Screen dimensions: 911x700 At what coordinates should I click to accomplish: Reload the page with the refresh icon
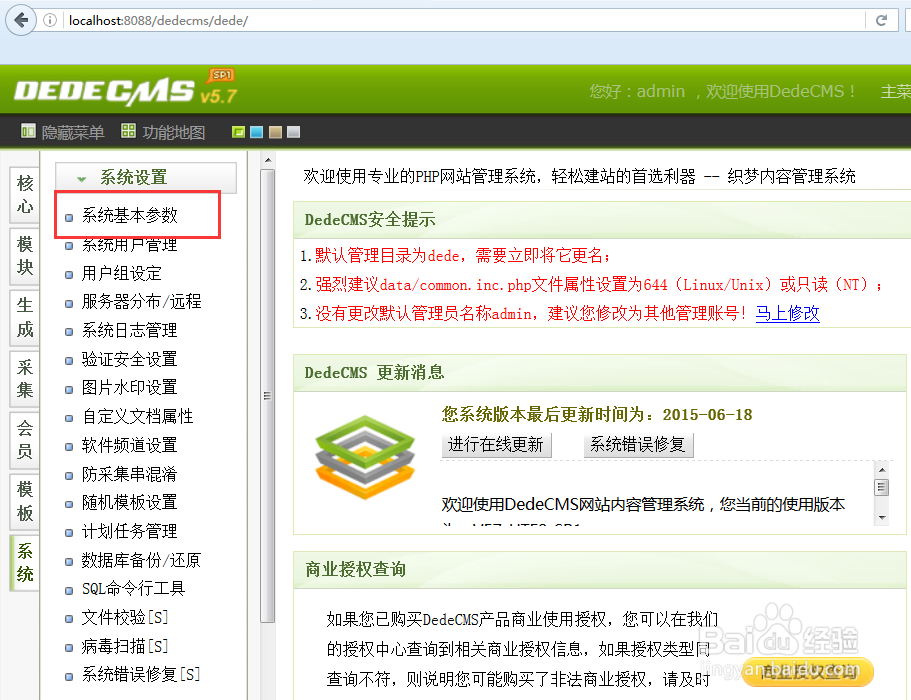click(x=881, y=20)
